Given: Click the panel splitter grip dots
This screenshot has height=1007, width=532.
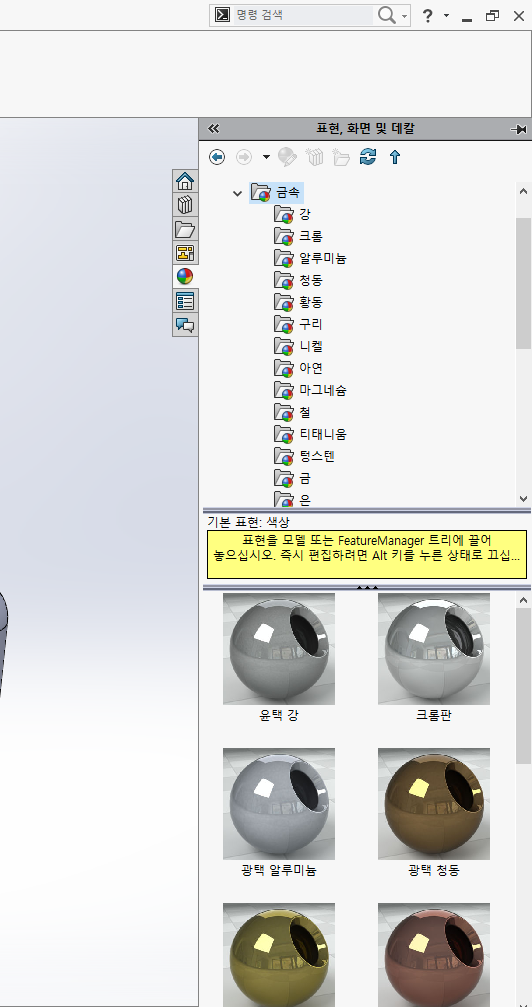Looking at the screenshot, I should pos(368,587).
